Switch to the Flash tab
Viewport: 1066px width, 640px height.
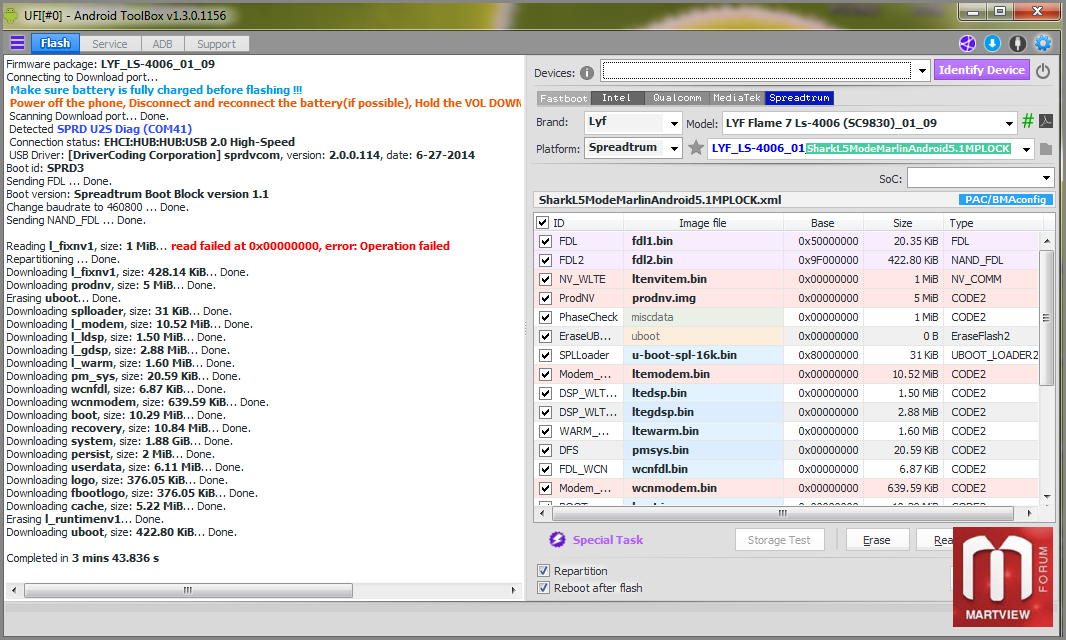(x=55, y=43)
